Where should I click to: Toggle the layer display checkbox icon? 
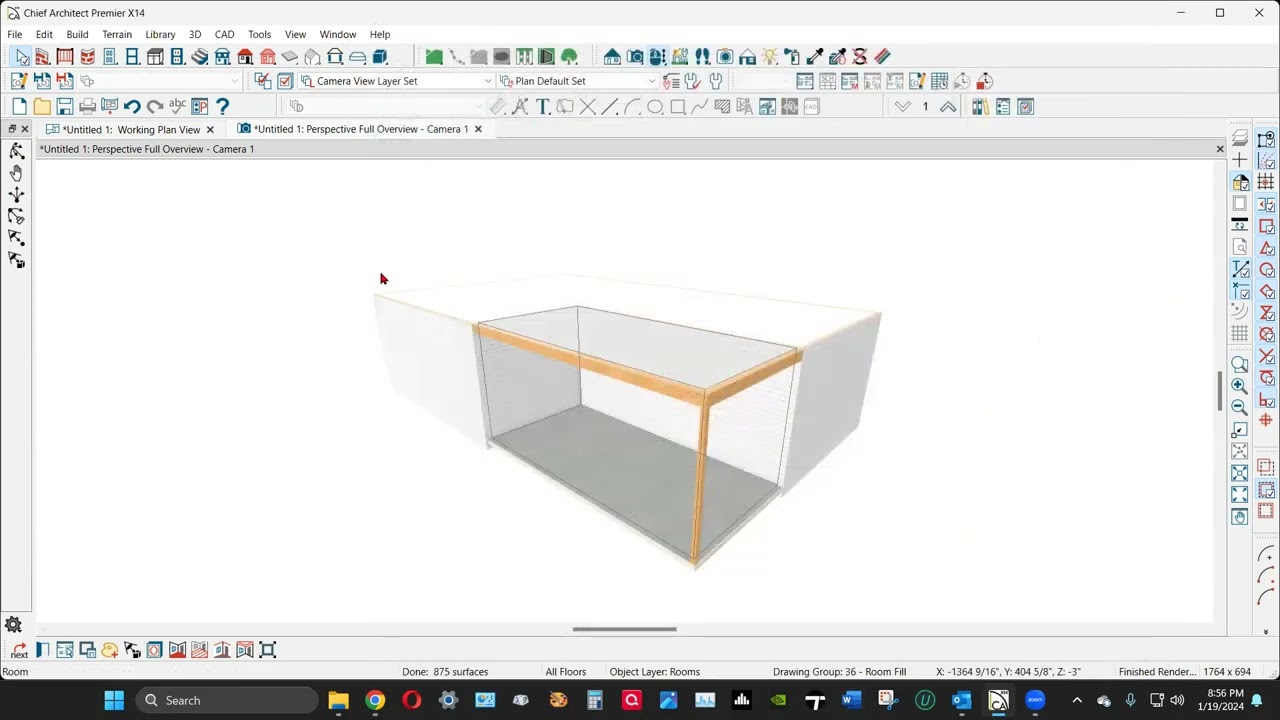(x=285, y=81)
